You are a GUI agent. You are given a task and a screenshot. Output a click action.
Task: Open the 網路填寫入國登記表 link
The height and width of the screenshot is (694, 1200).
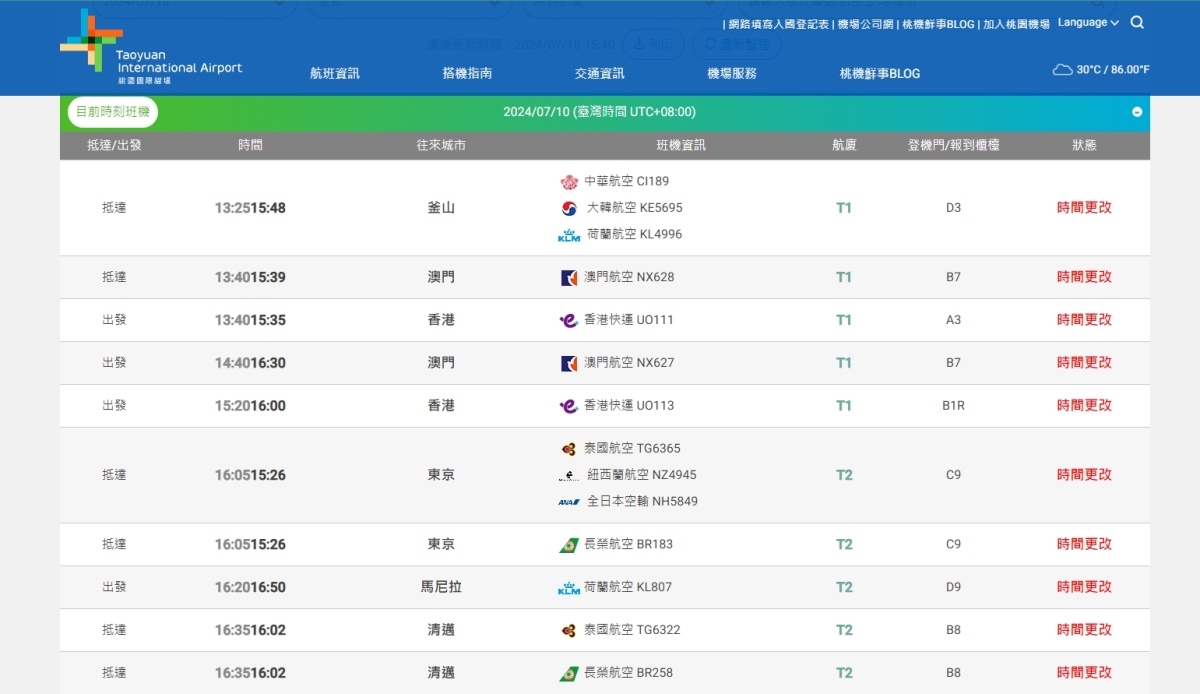point(779,24)
